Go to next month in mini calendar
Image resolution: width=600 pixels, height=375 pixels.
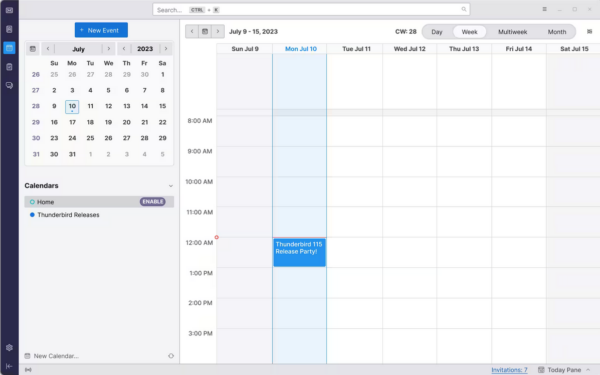(x=109, y=49)
